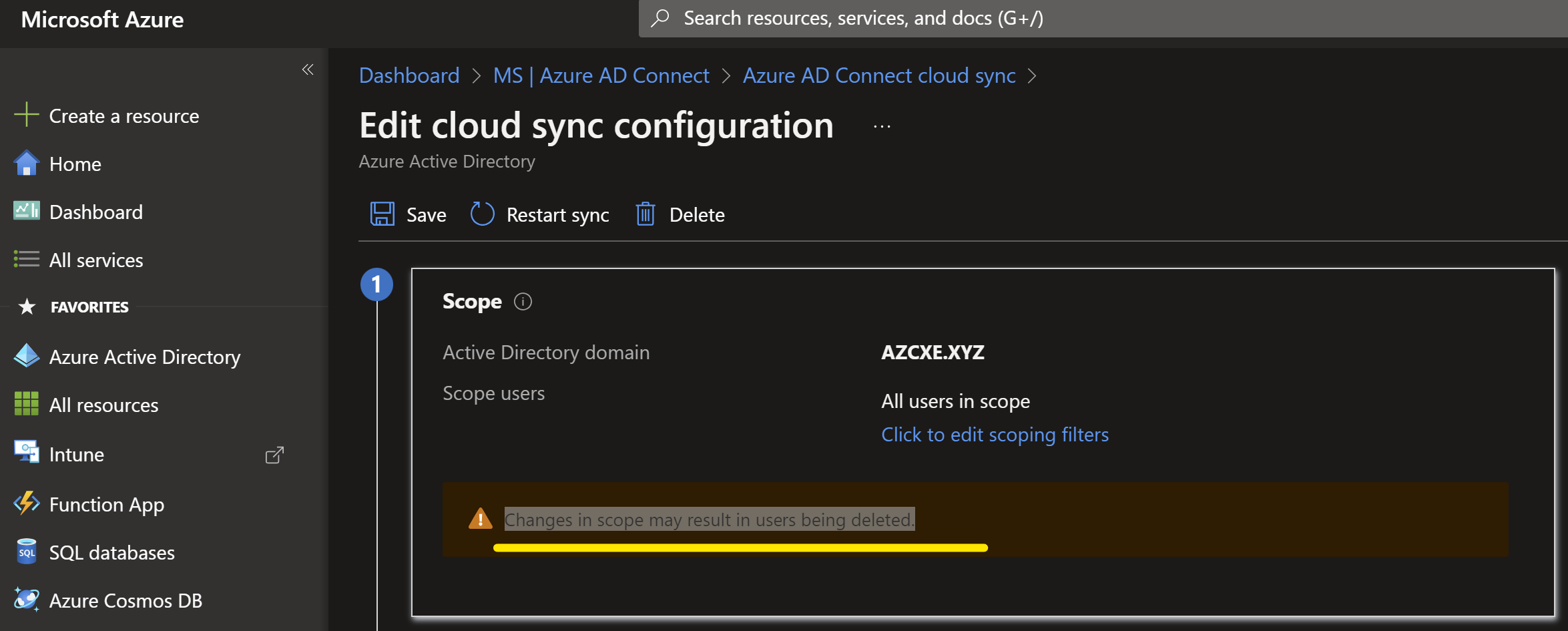Click the Scope section heading
Viewport: 1568px width, 631px height.
tap(472, 302)
